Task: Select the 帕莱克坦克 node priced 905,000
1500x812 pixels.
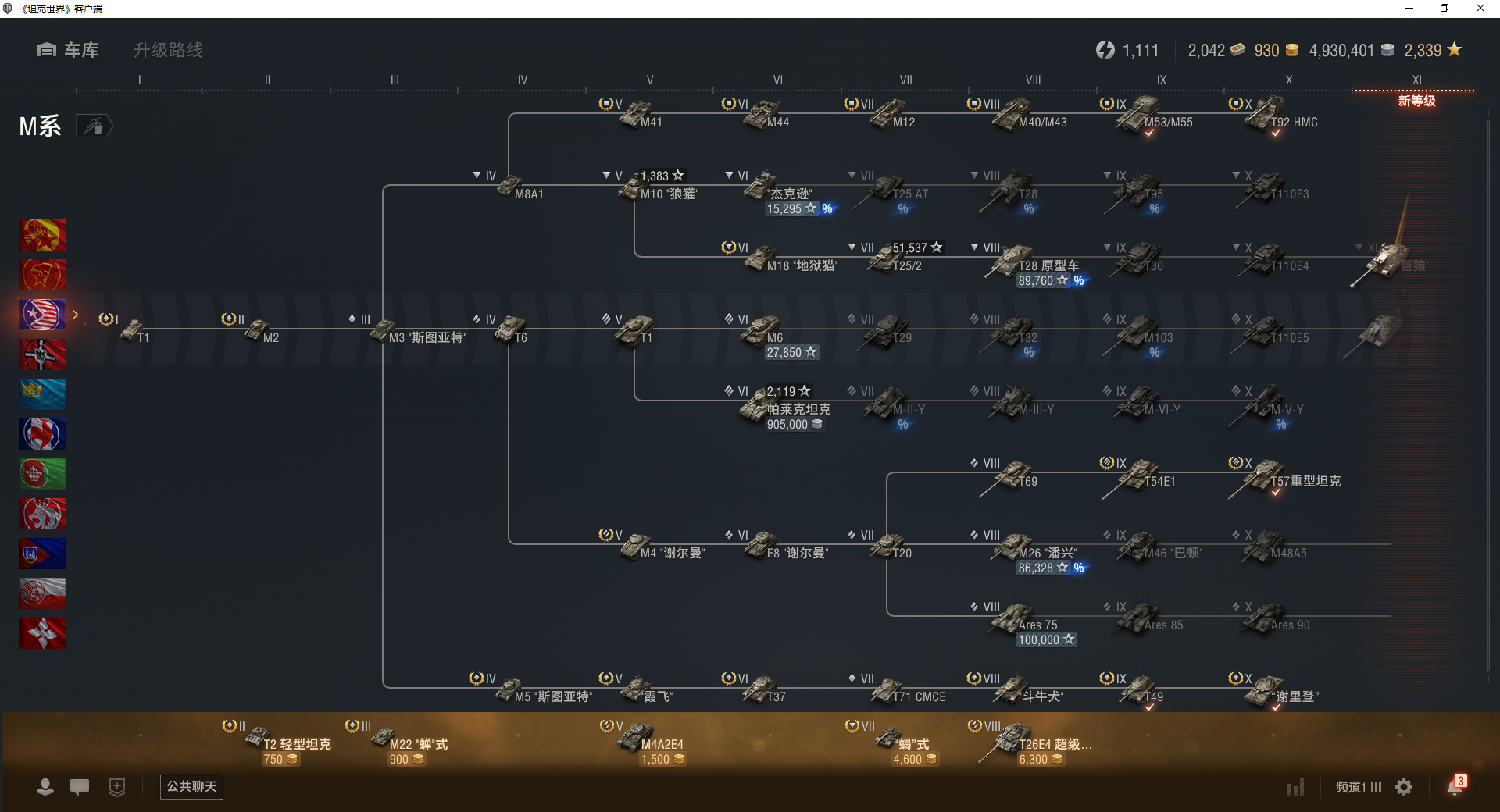Action: tap(784, 408)
